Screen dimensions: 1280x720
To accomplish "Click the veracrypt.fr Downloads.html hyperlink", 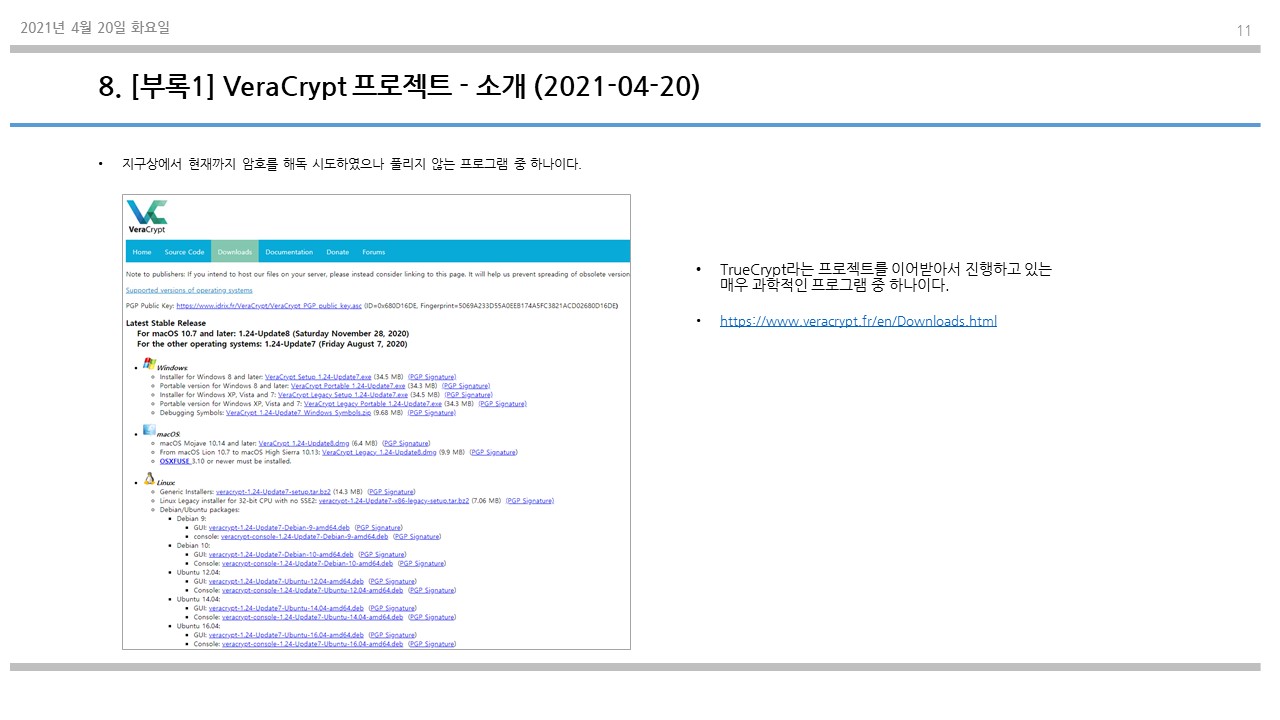I will coord(858,321).
